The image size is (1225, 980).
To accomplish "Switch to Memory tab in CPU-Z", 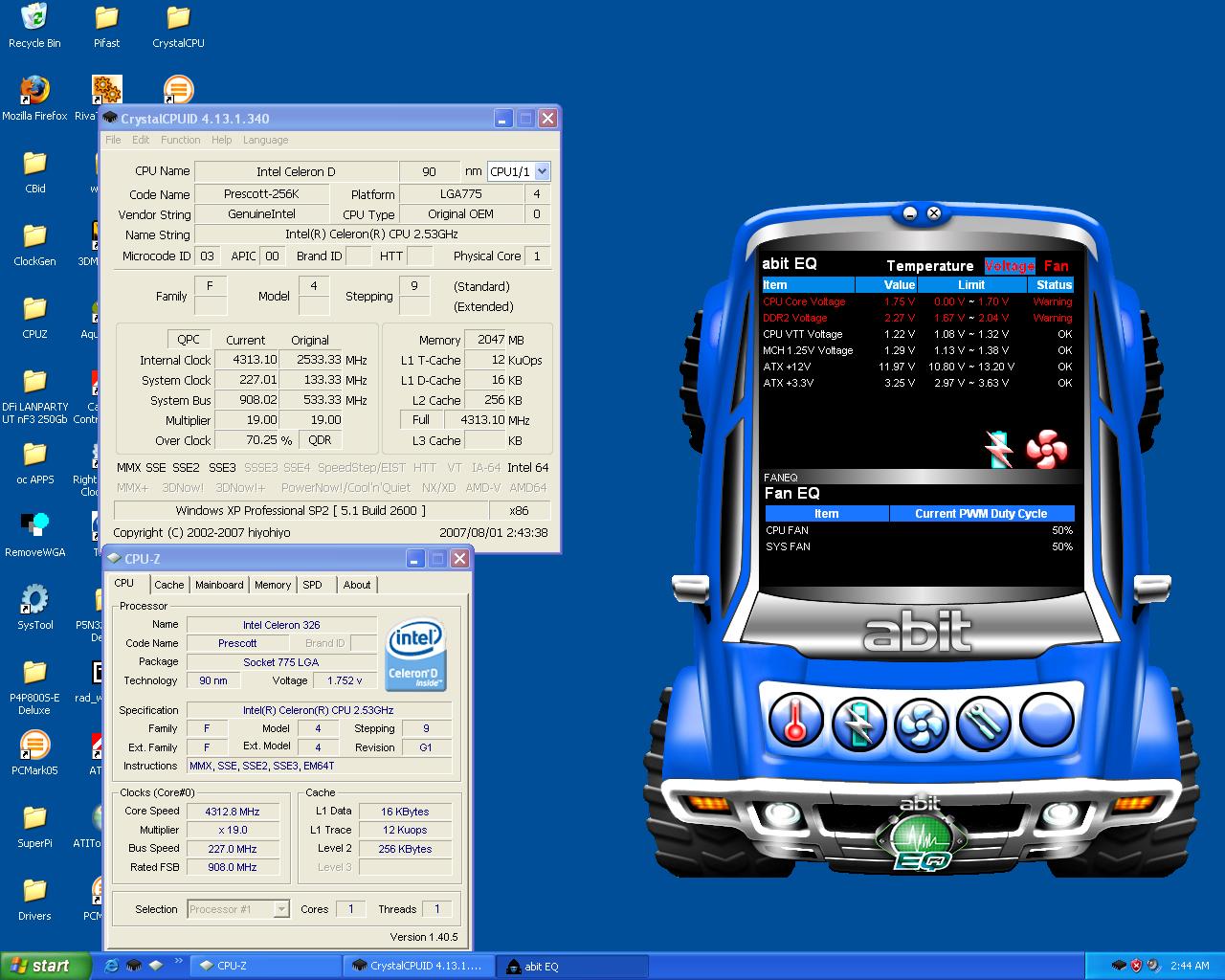I will point(273,585).
